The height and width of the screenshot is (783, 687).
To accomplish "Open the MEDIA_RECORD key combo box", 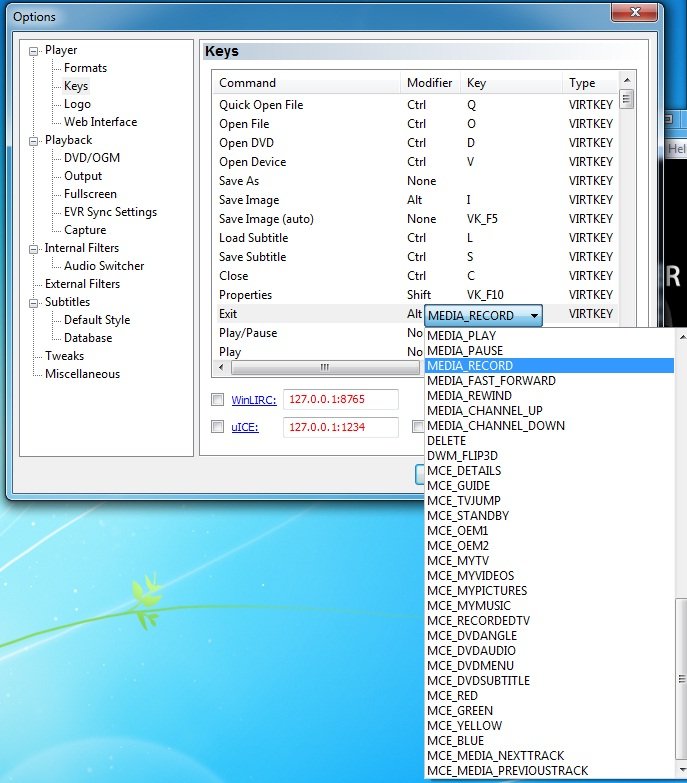I will click(483, 316).
